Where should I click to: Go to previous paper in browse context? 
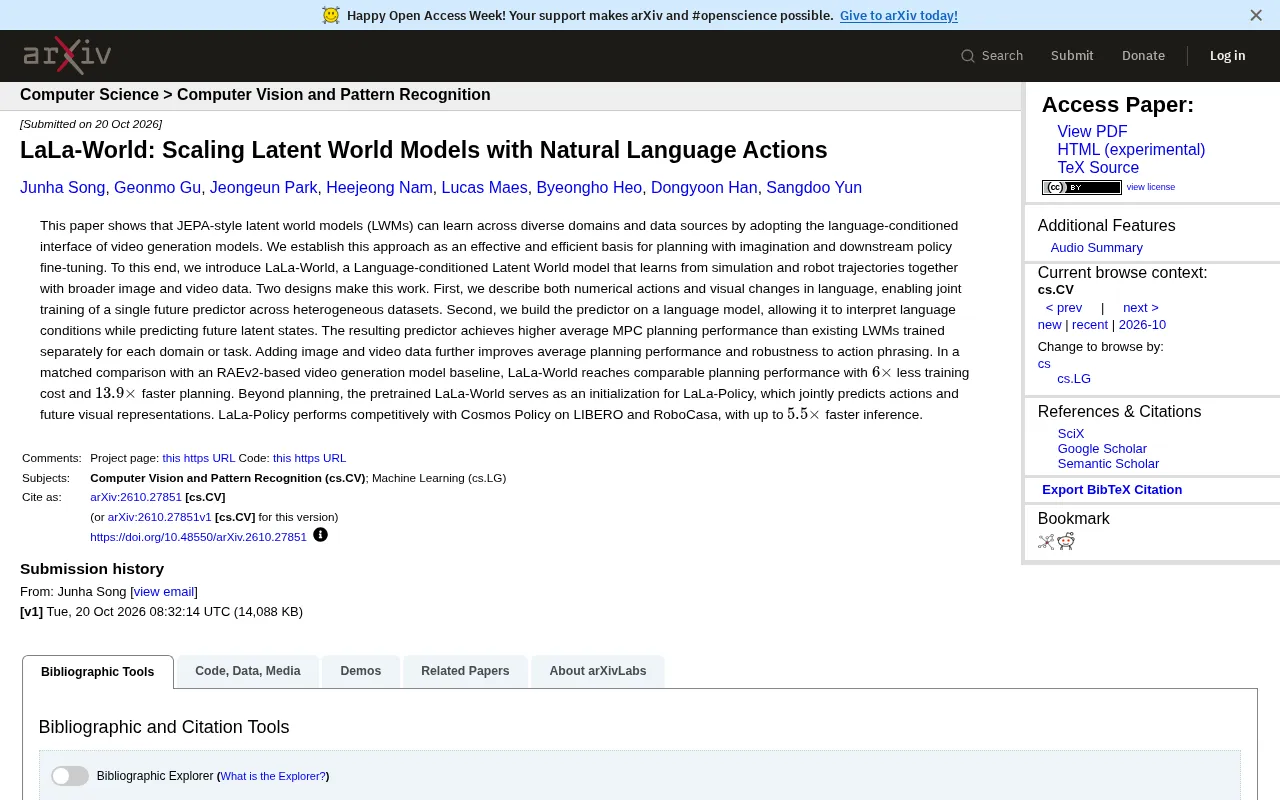1064,308
